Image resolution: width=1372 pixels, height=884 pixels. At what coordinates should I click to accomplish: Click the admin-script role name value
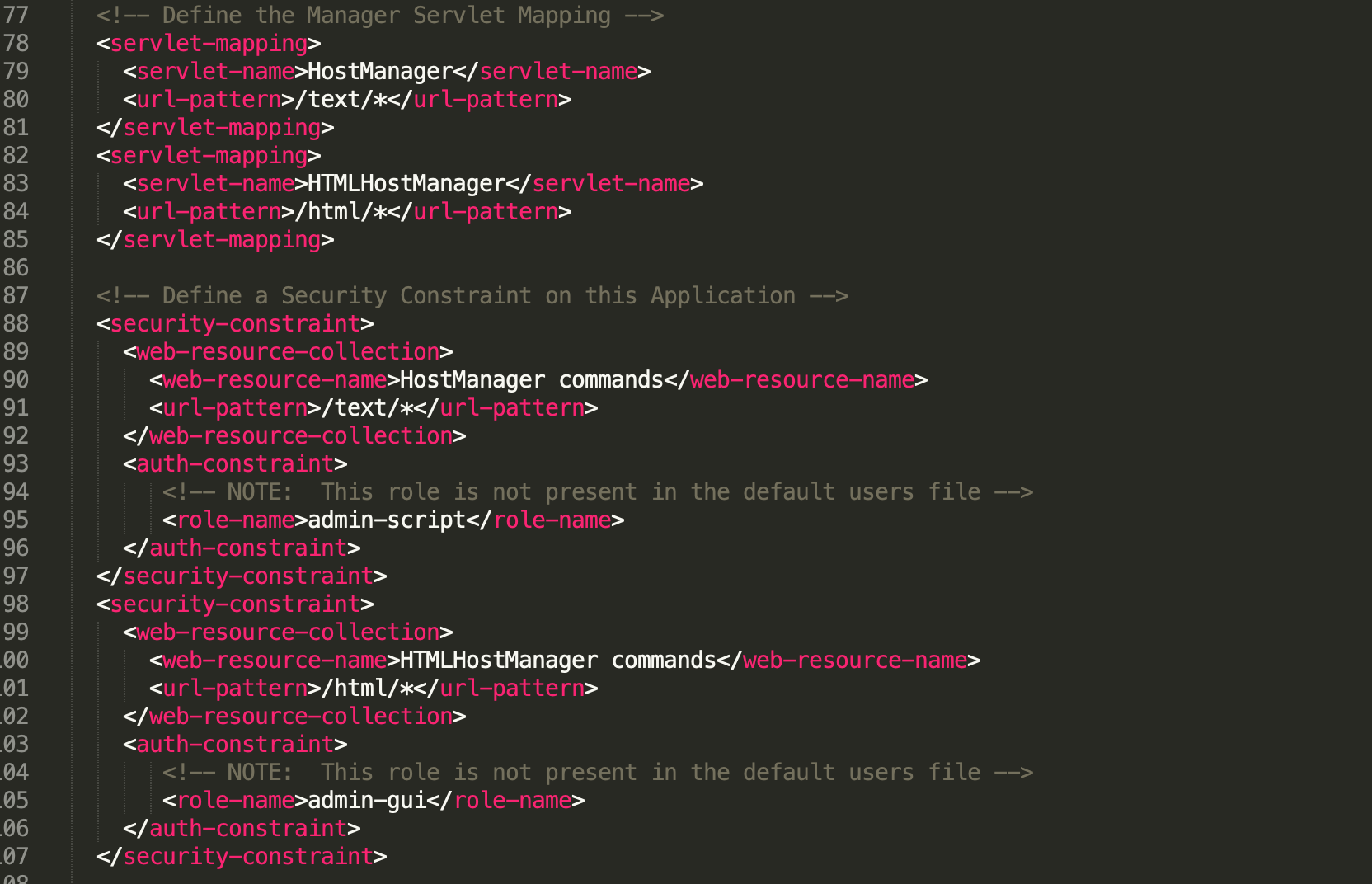tap(387, 520)
